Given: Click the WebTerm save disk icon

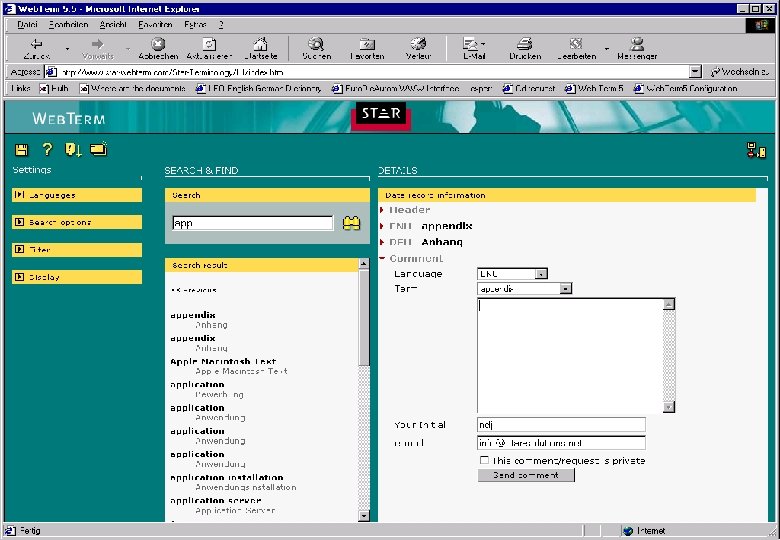Looking at the screenshot, I should 21,150.
